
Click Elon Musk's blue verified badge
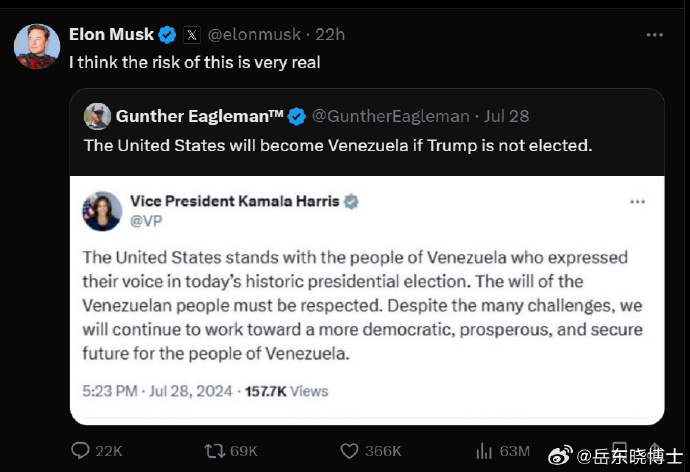tap(167, 35)
